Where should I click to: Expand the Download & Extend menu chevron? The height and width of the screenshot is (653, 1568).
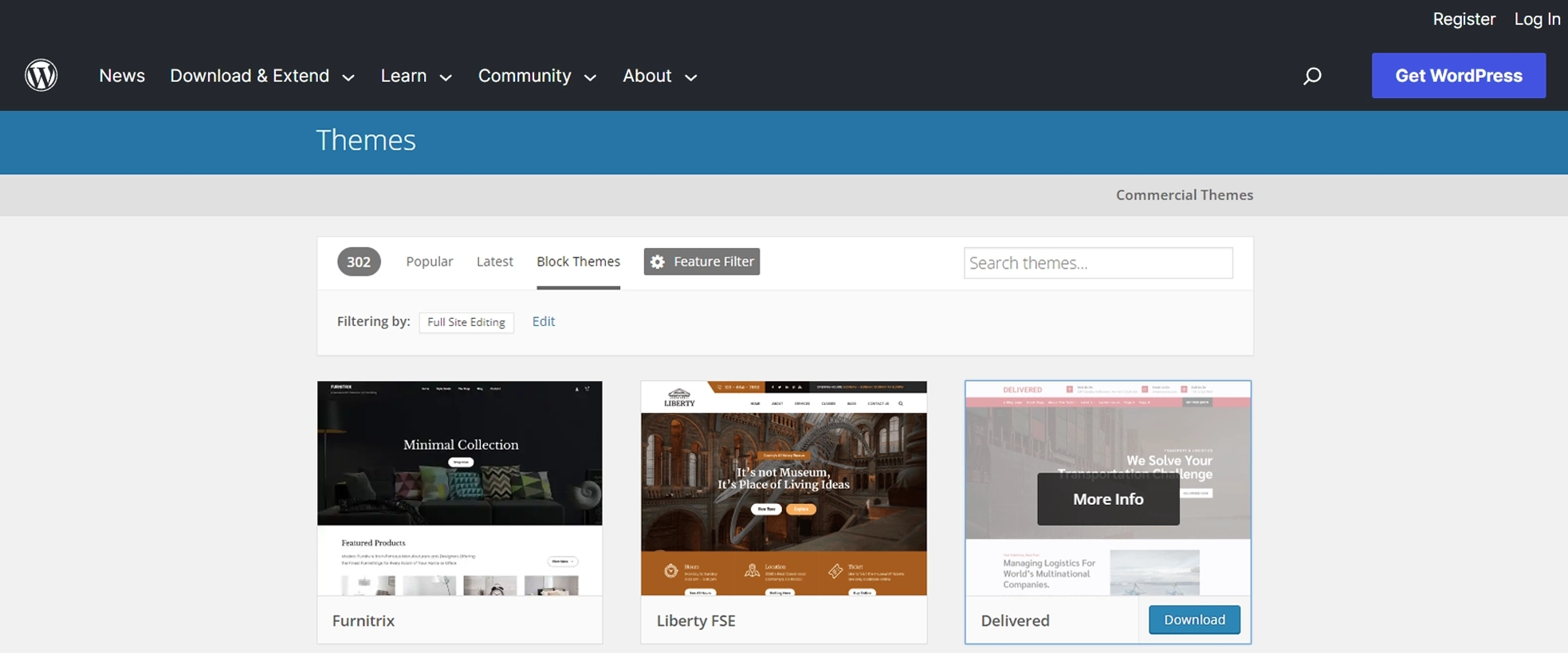[348, 77]
